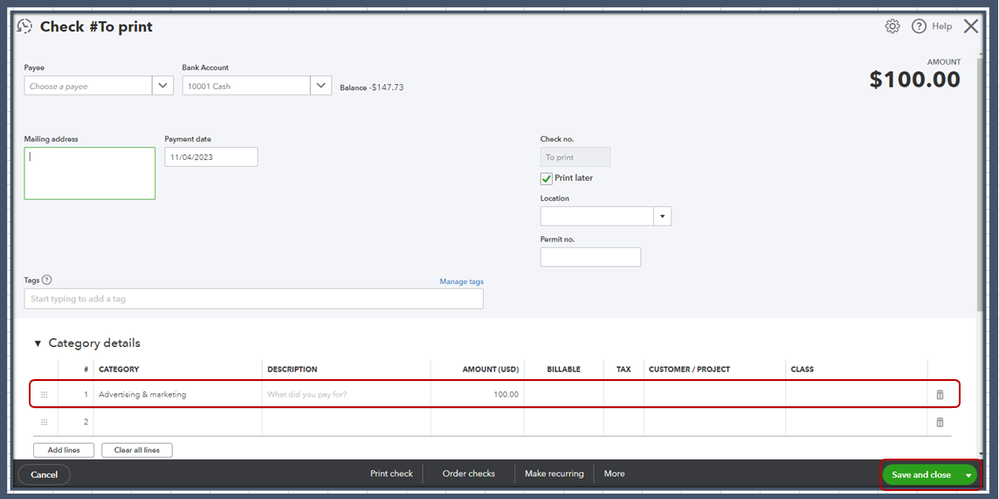Click drag handle of line 1

[44, 394]
